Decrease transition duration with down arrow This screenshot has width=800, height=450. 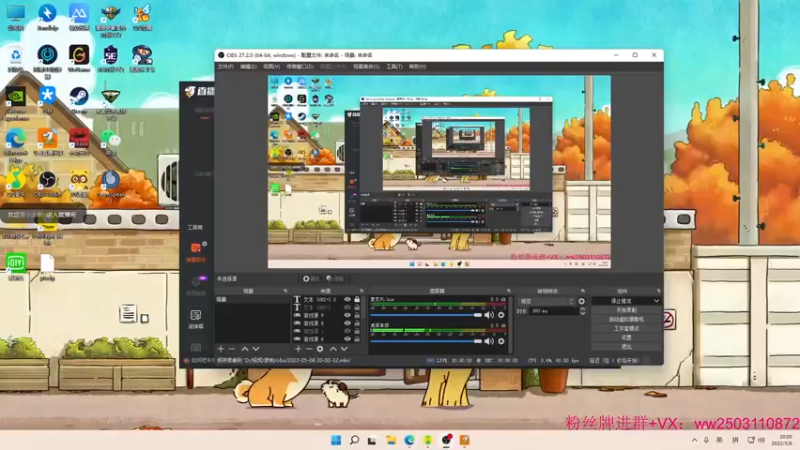pos(583,313)
